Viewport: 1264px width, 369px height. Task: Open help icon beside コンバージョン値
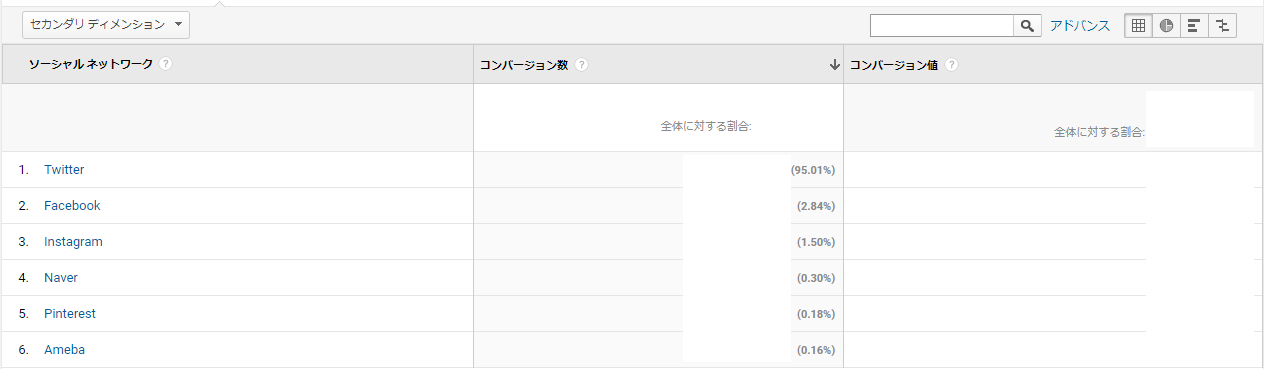tap(951, 65)
